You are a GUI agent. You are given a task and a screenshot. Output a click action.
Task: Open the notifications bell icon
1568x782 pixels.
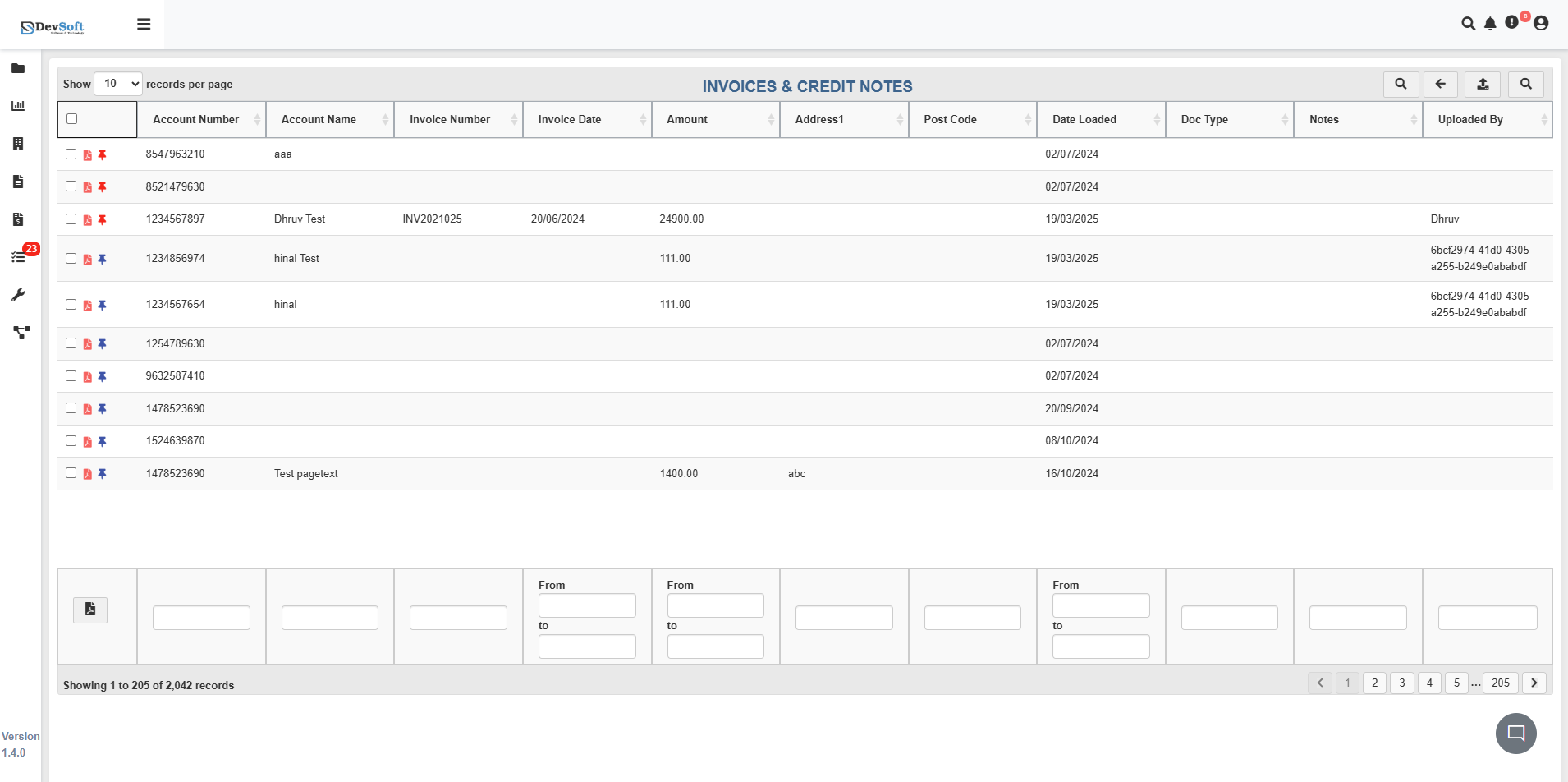(x=1489, y=24)
